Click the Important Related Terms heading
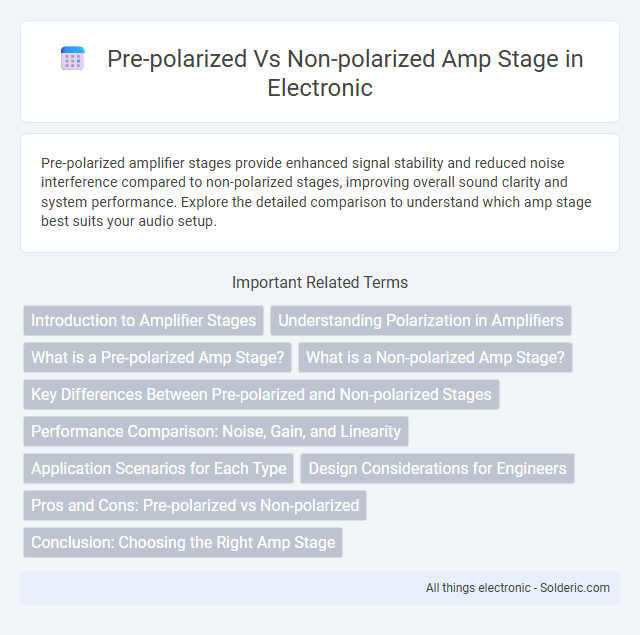The image size is (640, 635). pyautogui.click(x=320, y=282)
